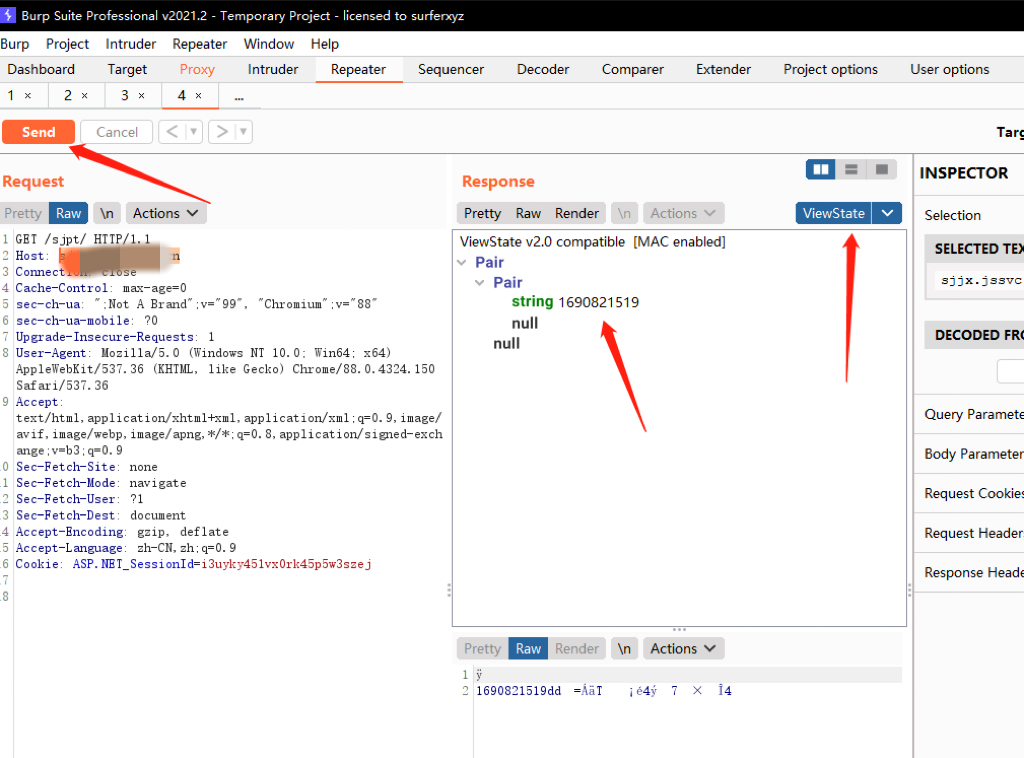Open the Window menu
Image resolution: width=1024 pixels, height=758 pixels.
tap(269, 44)
